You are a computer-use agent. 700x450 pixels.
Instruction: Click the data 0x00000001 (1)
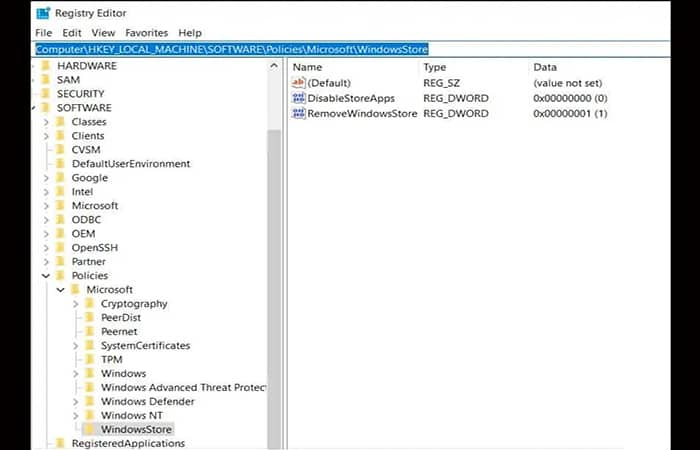(x=570, y=113)
